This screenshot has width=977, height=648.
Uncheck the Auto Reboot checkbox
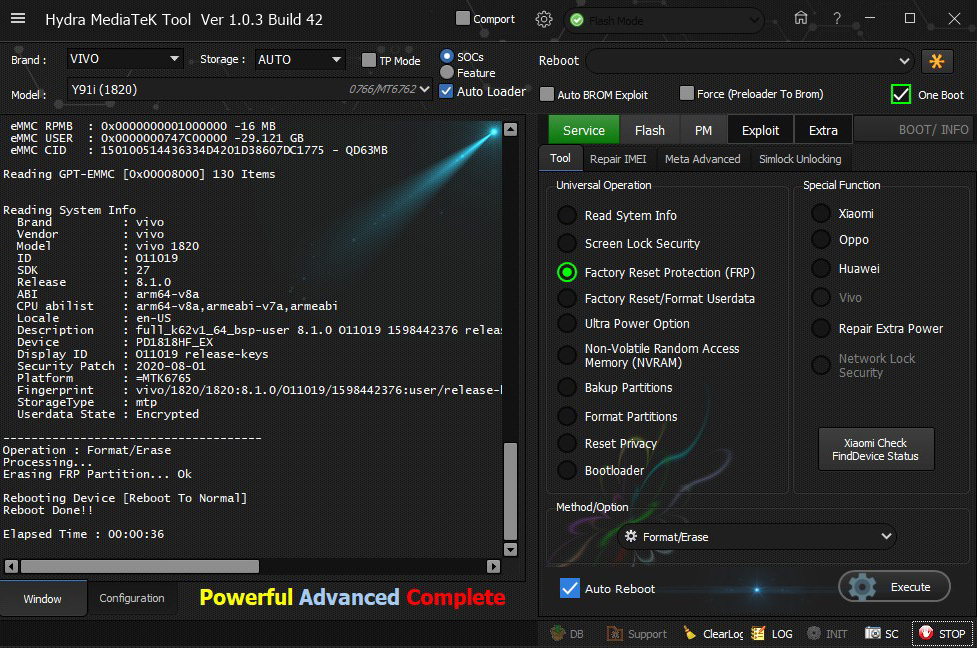click(x=570, y=588)
